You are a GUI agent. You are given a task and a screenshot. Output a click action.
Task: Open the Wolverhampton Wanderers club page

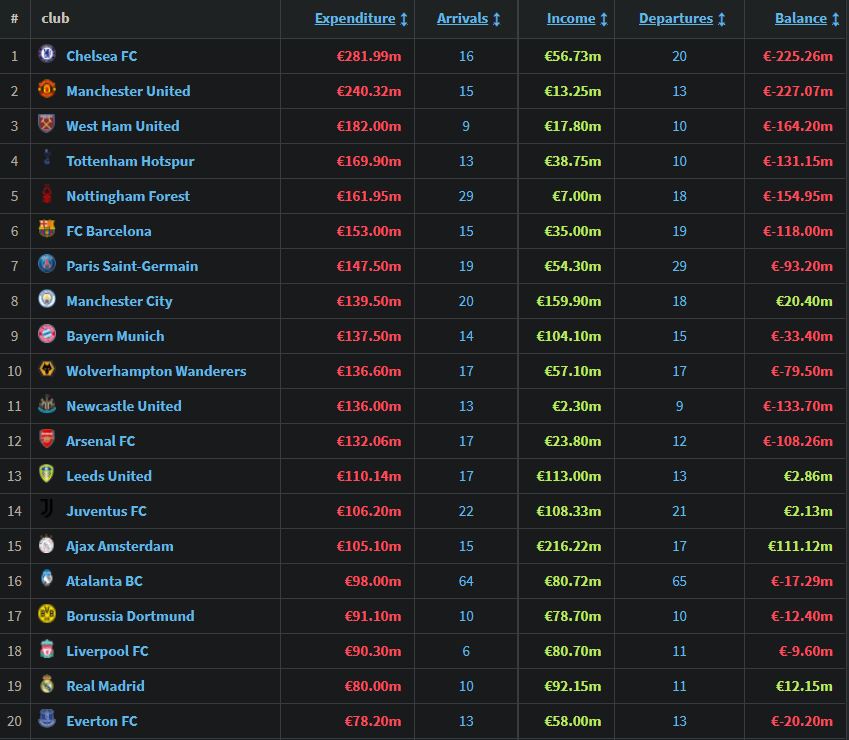pos(156,371)
